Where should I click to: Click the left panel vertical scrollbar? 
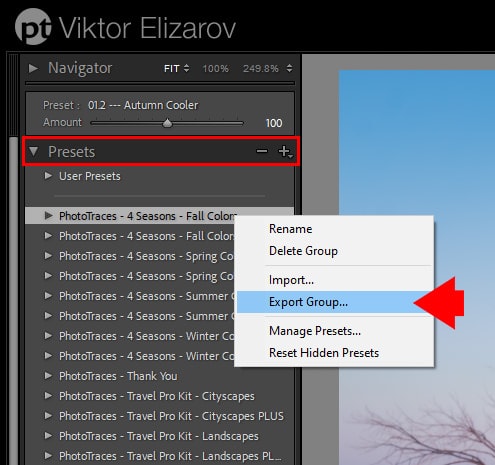[x=13, y=300]
